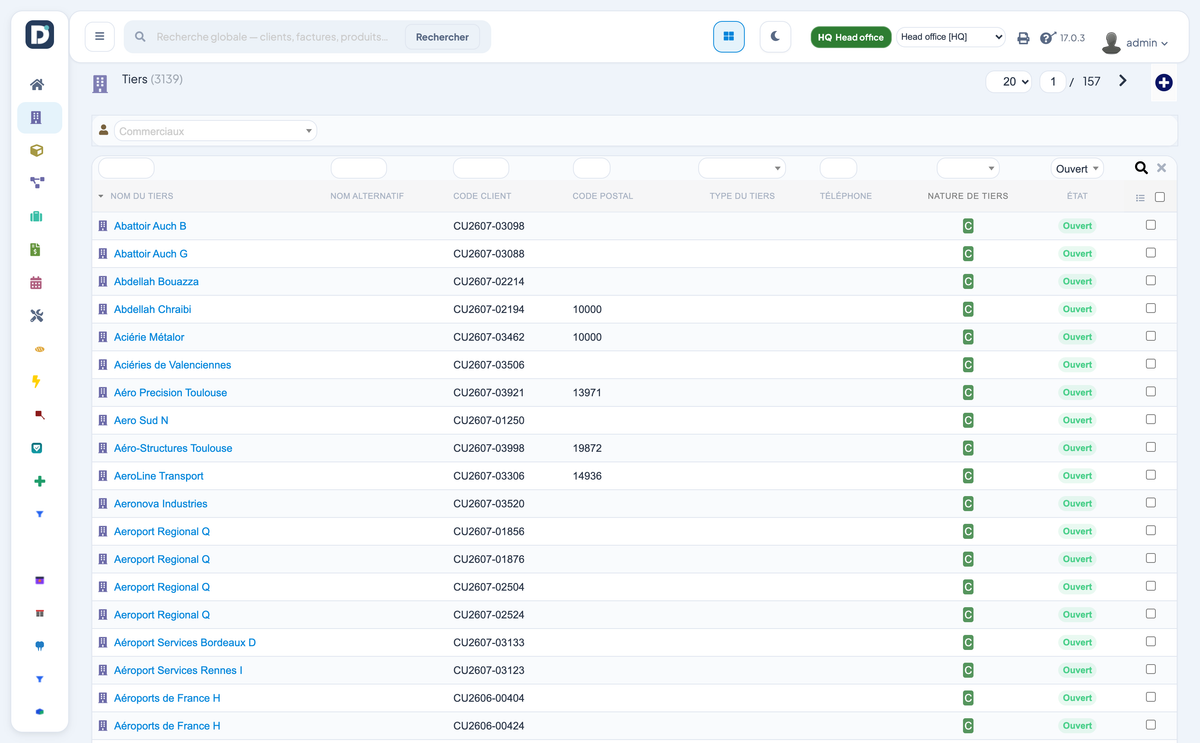Click the yellow lightning bolt sidebar icon
This screenshot has width=1200, height=743.
pyautogui.click(x=38, y=382)
